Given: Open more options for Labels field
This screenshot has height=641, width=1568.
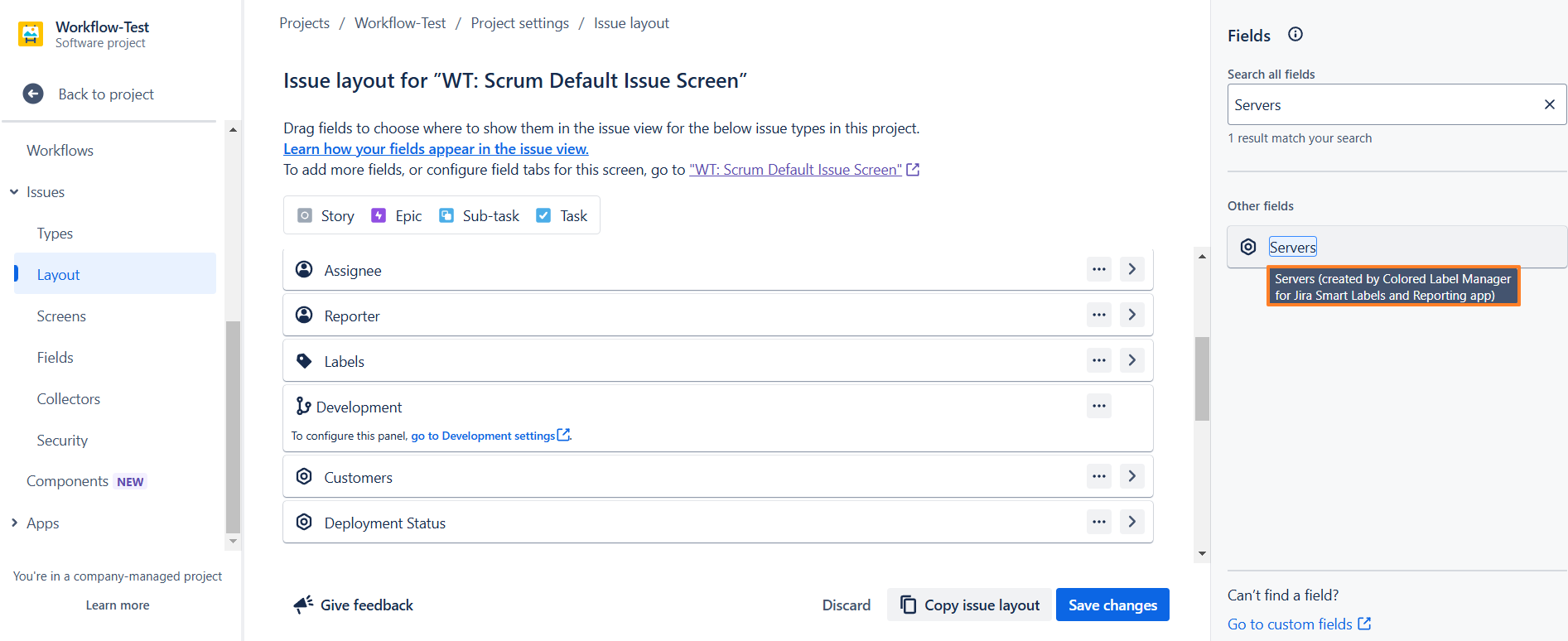Looking at the screenshot, I should coord(1098,360).
